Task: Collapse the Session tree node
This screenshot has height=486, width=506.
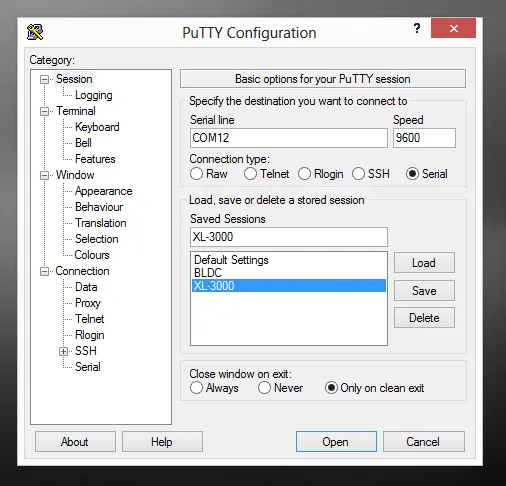Action: 44,79
